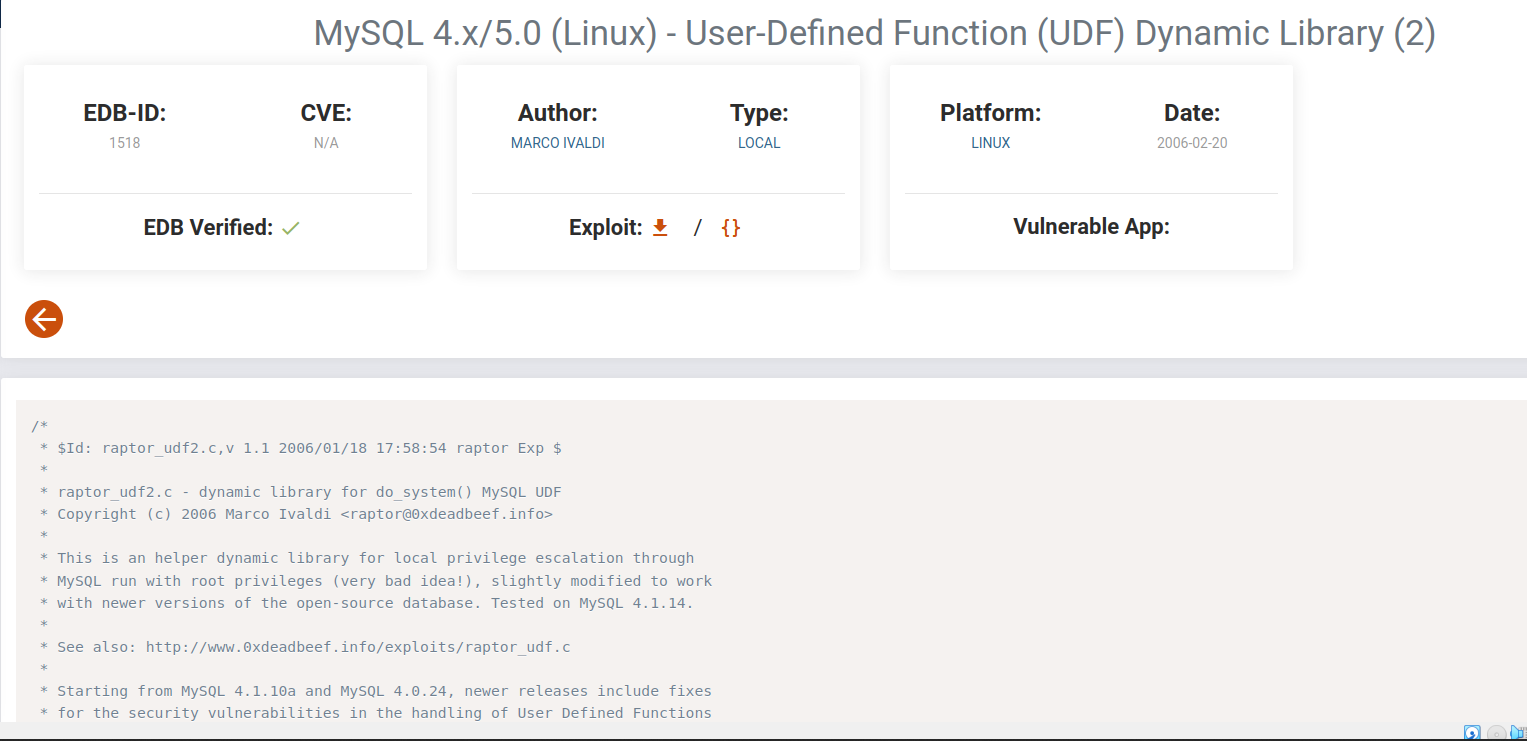1527x741 pixels.
Task: Click the 'CVE:' label
Action: [326, 113]
